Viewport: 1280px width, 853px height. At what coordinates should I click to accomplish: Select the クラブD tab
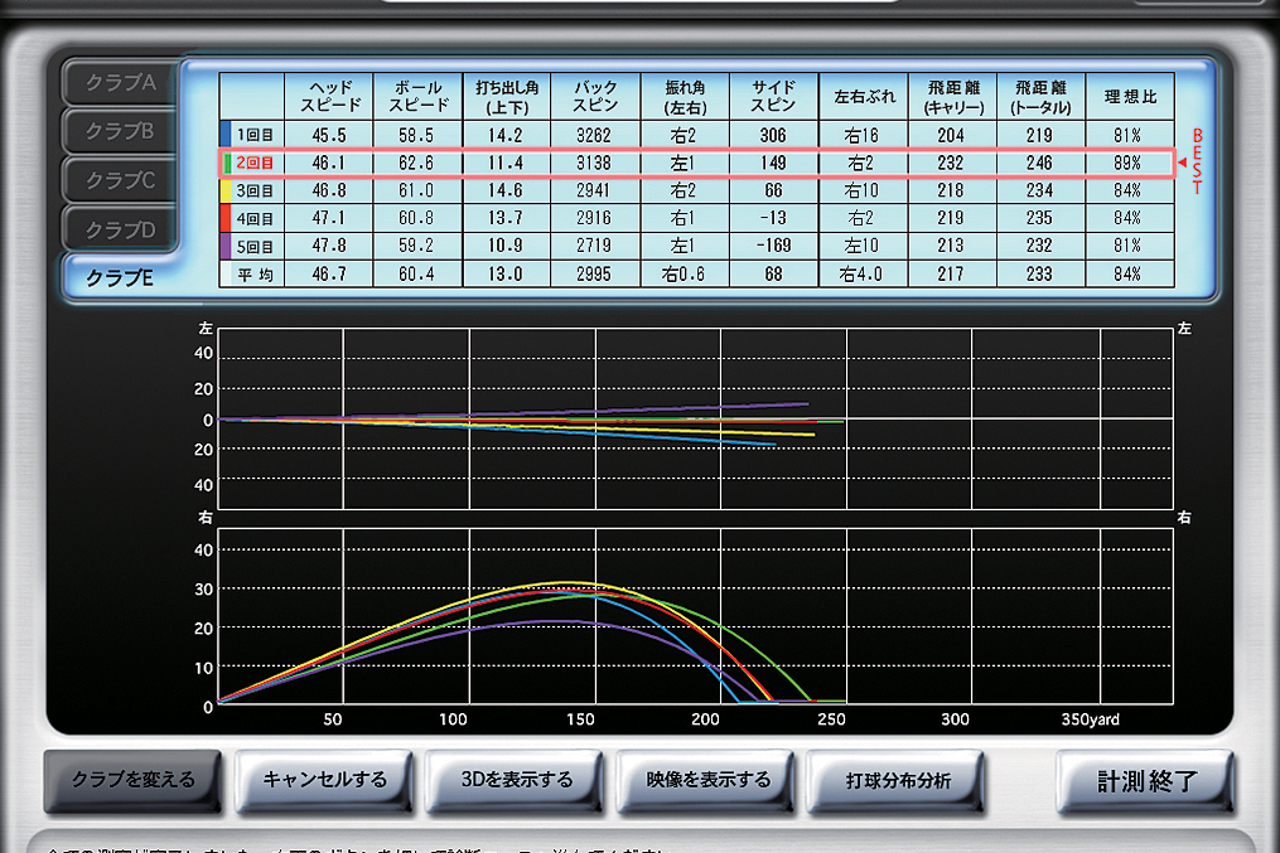tap(119, 229)
